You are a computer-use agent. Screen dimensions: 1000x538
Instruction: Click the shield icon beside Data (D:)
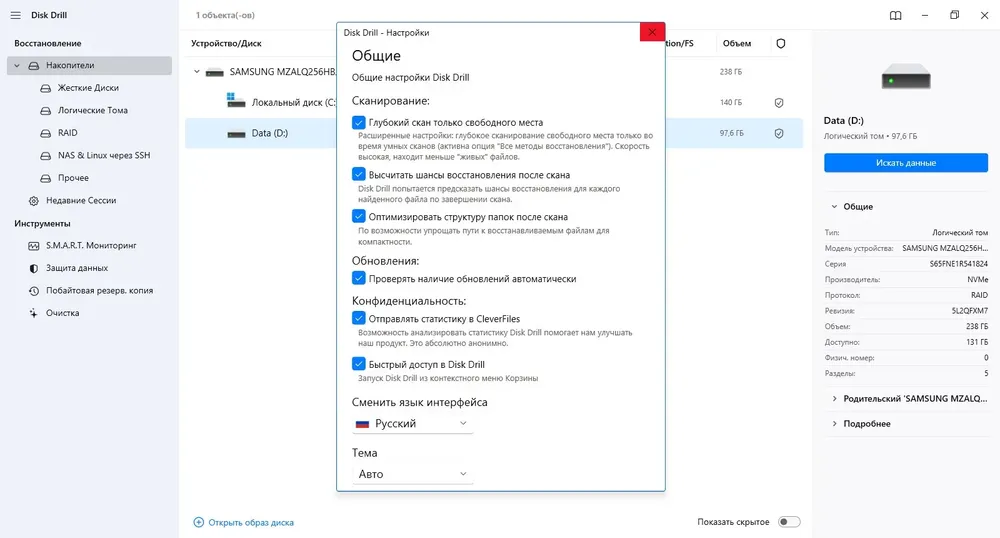coord(779,133)
